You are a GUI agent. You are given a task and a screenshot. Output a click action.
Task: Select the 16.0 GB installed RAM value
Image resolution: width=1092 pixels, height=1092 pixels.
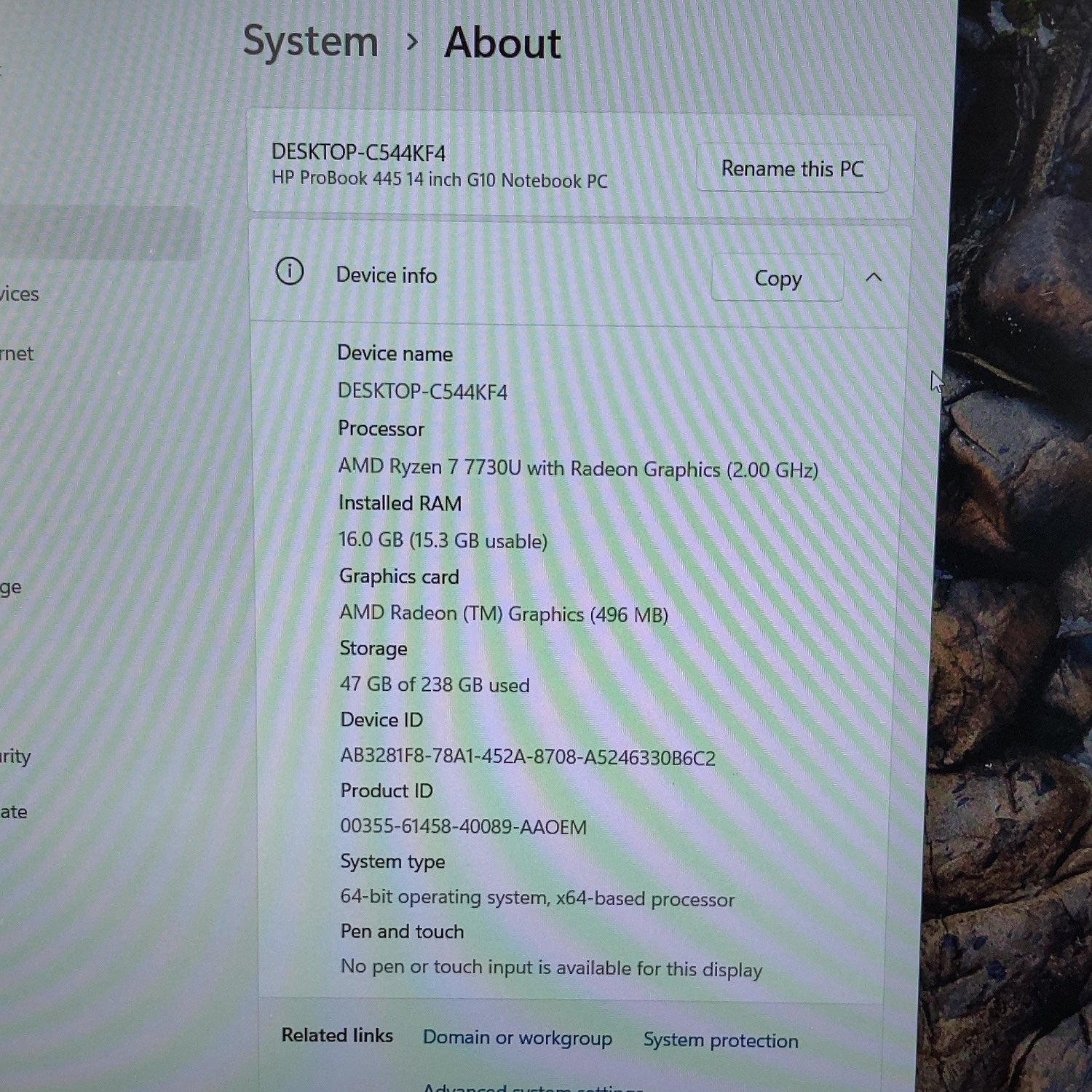pos(443,540)
